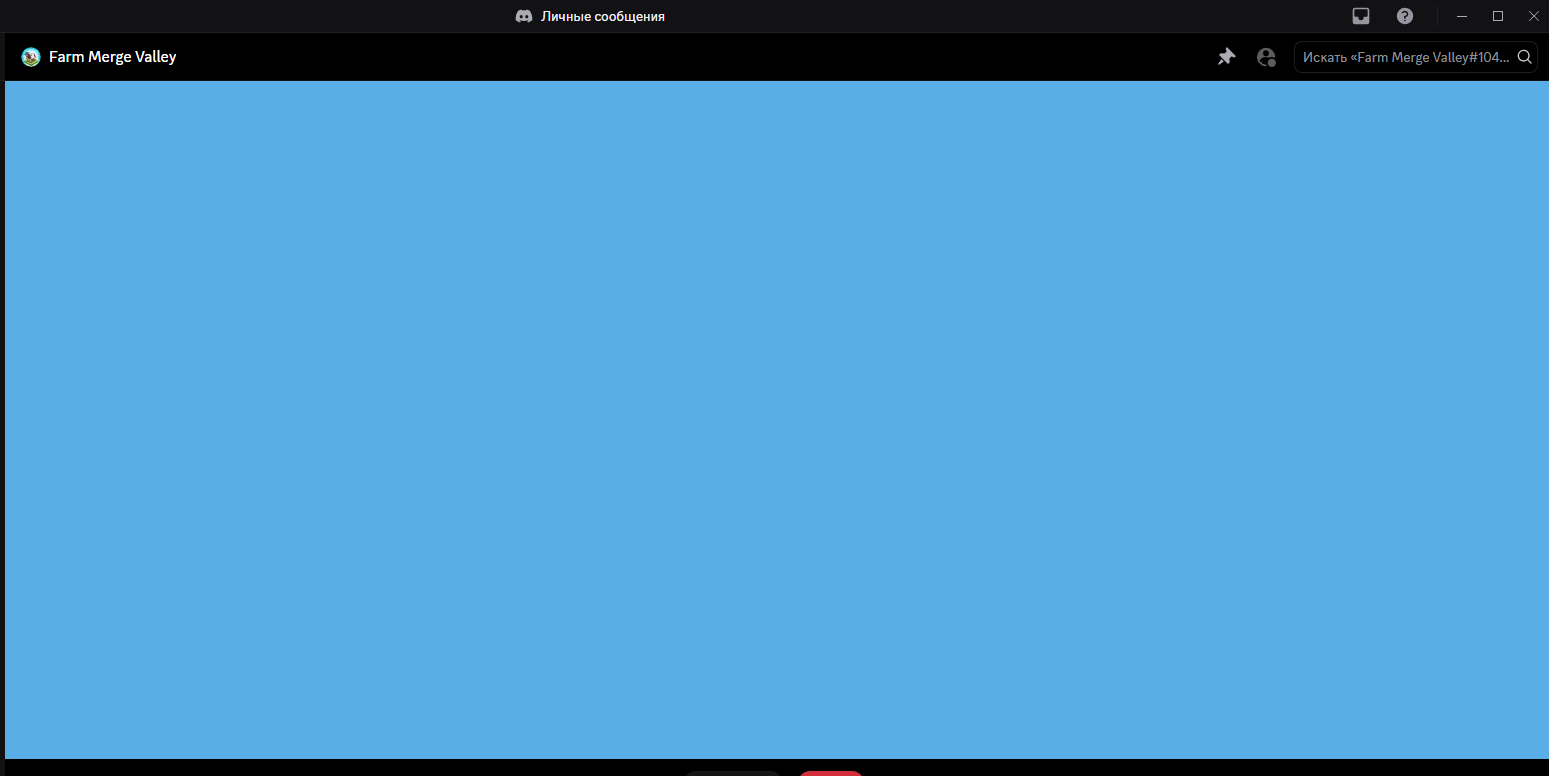Show pinned messages via pin icon
This screenshot has height=776, width=1549.
click(1226, 57)
